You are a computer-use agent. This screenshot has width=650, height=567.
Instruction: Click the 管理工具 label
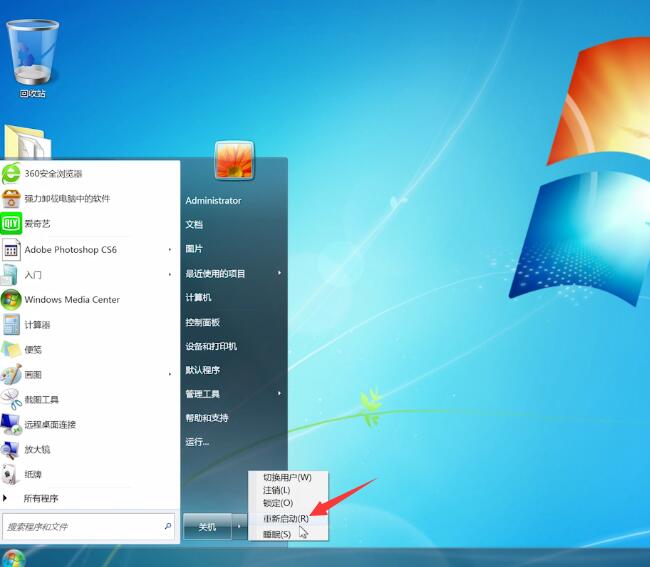202,394
